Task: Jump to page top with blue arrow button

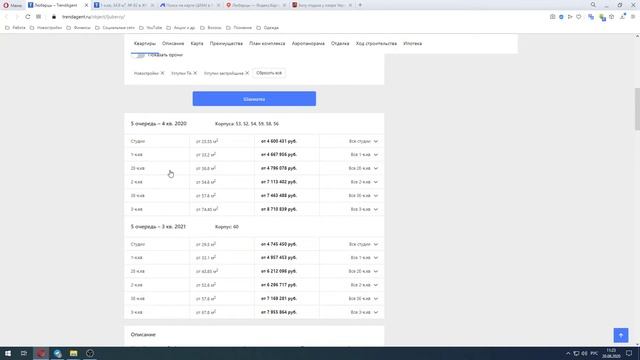Action: [x=621, y=335]
